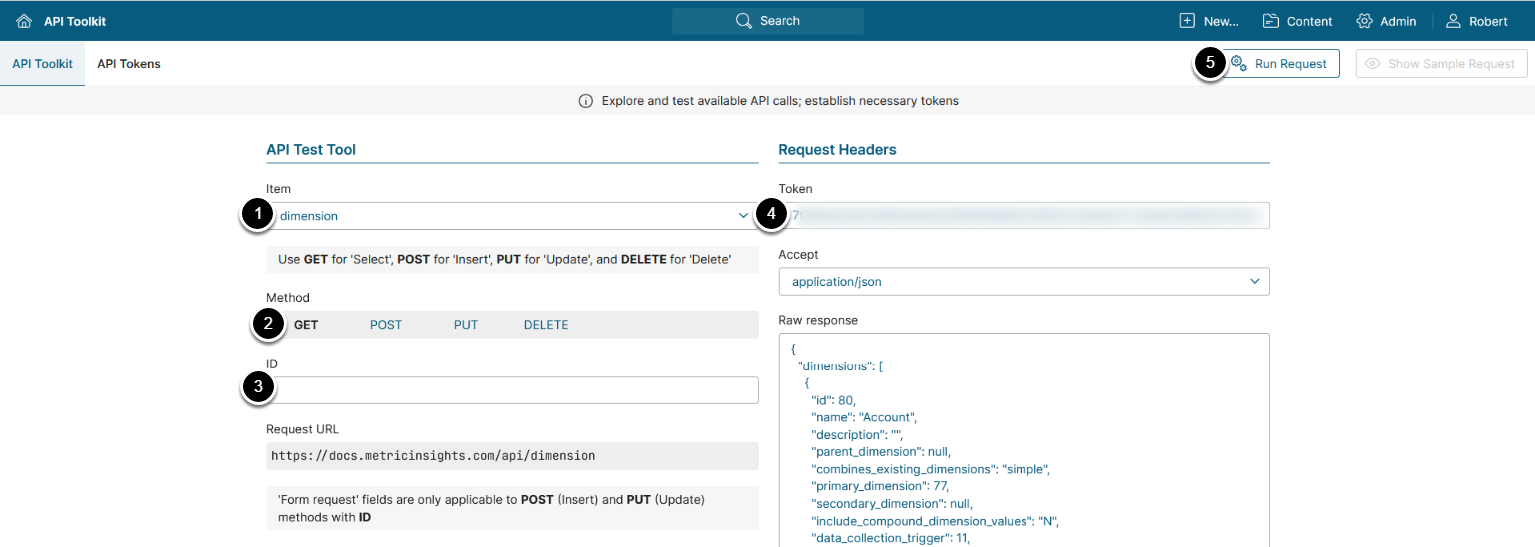Click the home icon in top bar
The height and width of the screenshot is (547, 1535).
pyautogui.click(x=24, y=21)
